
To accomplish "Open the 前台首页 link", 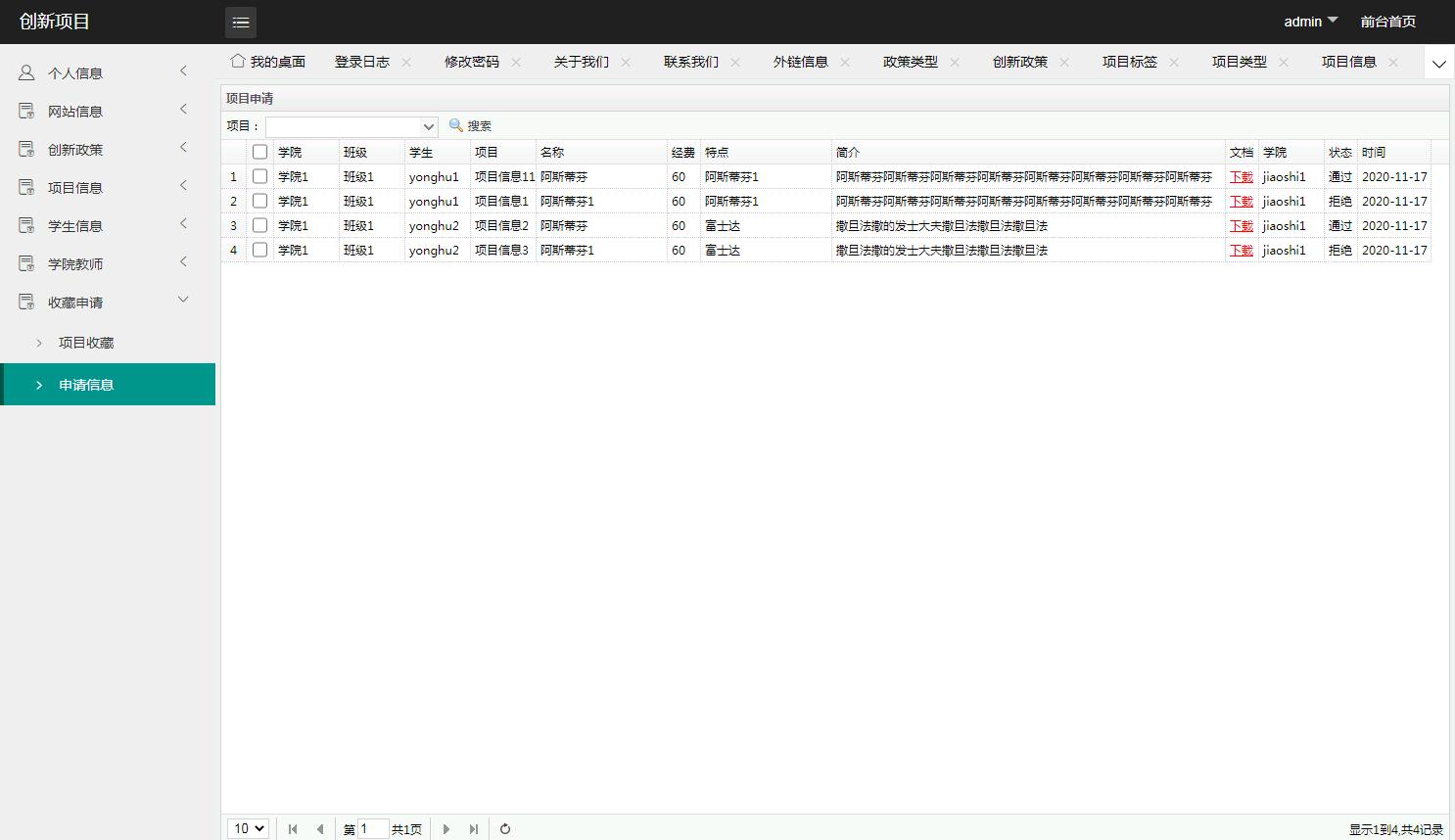I will pyautogui.click(x=1387, y=21).
